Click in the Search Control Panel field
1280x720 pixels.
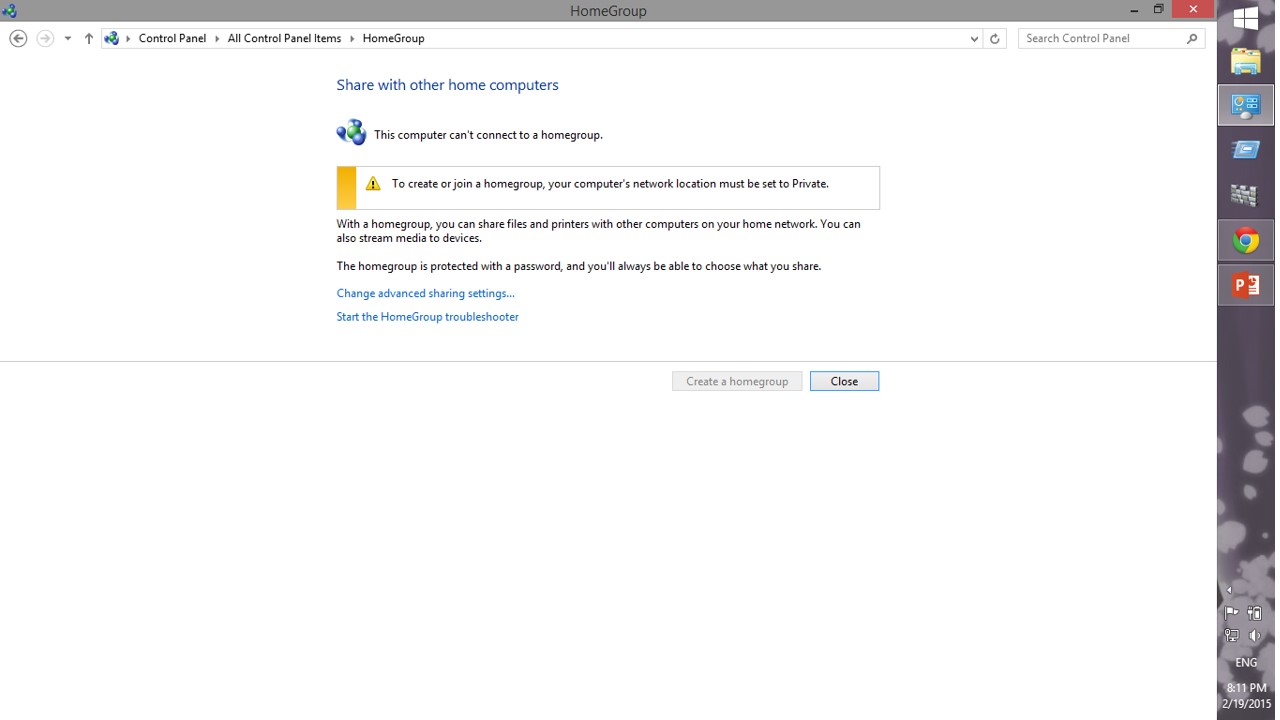(x=1100, y=38)
